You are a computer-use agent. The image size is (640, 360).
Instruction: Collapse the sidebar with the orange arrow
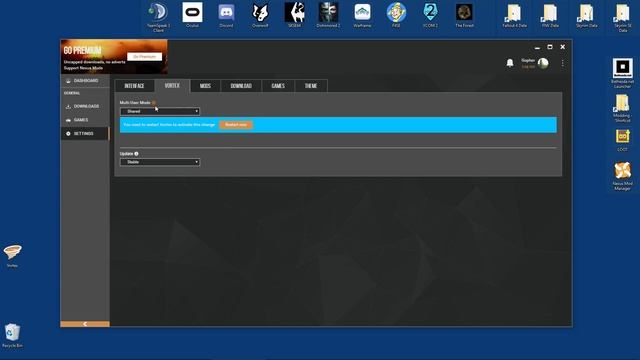point(85,324)
